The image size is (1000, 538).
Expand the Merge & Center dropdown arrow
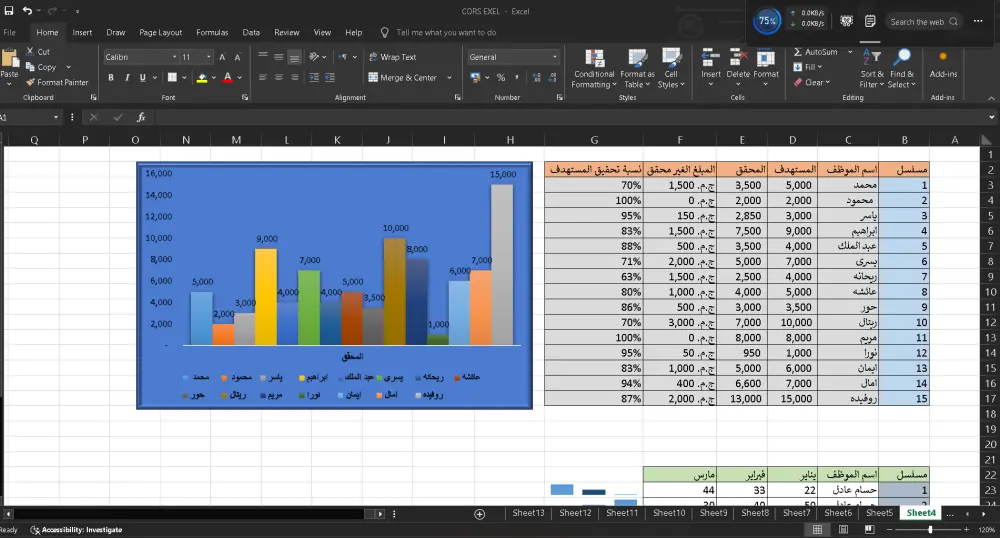coord(450,78)
